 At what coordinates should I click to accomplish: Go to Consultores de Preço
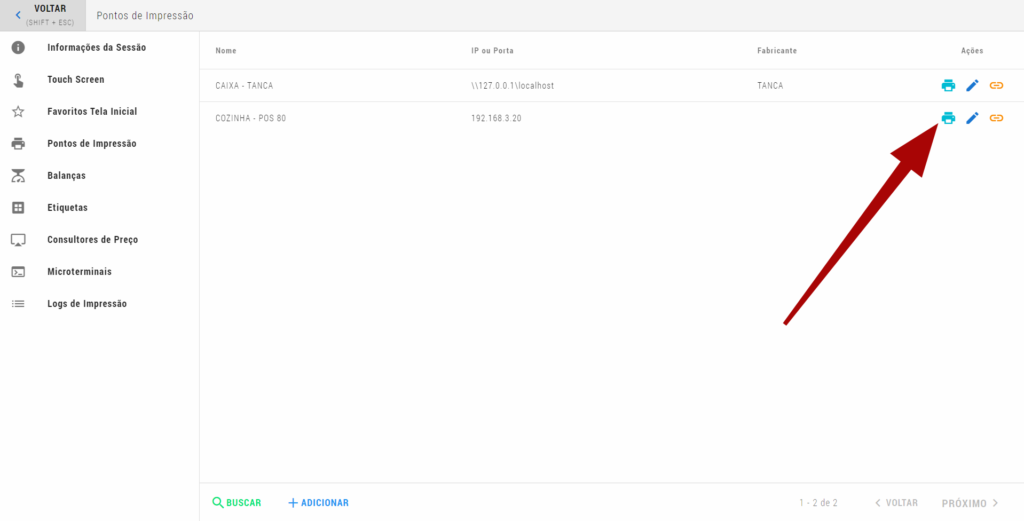pos(92,240)
